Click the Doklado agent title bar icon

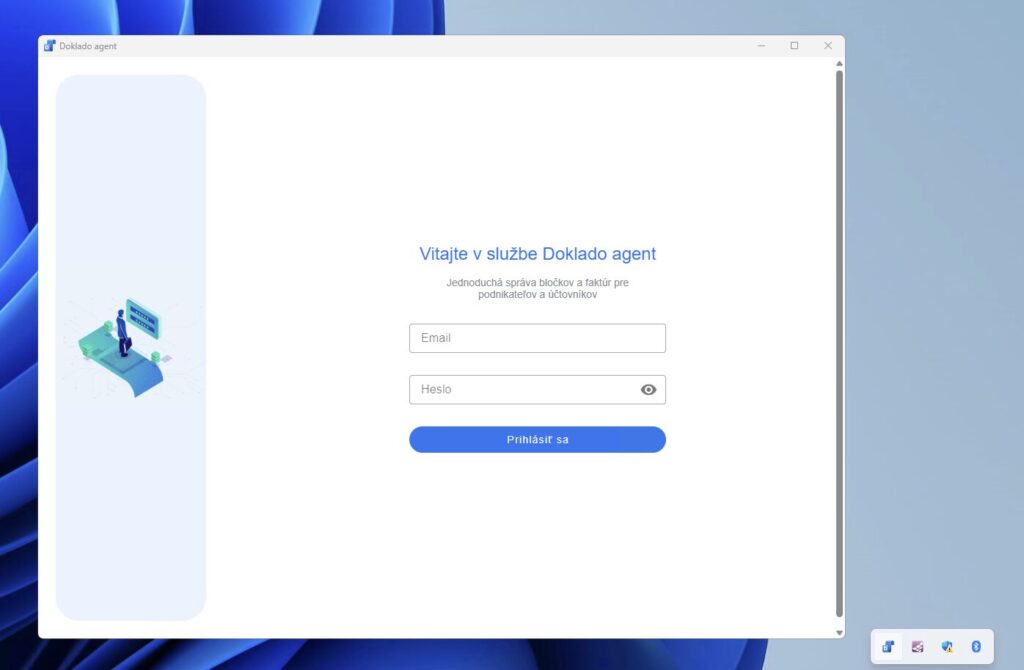49,46
